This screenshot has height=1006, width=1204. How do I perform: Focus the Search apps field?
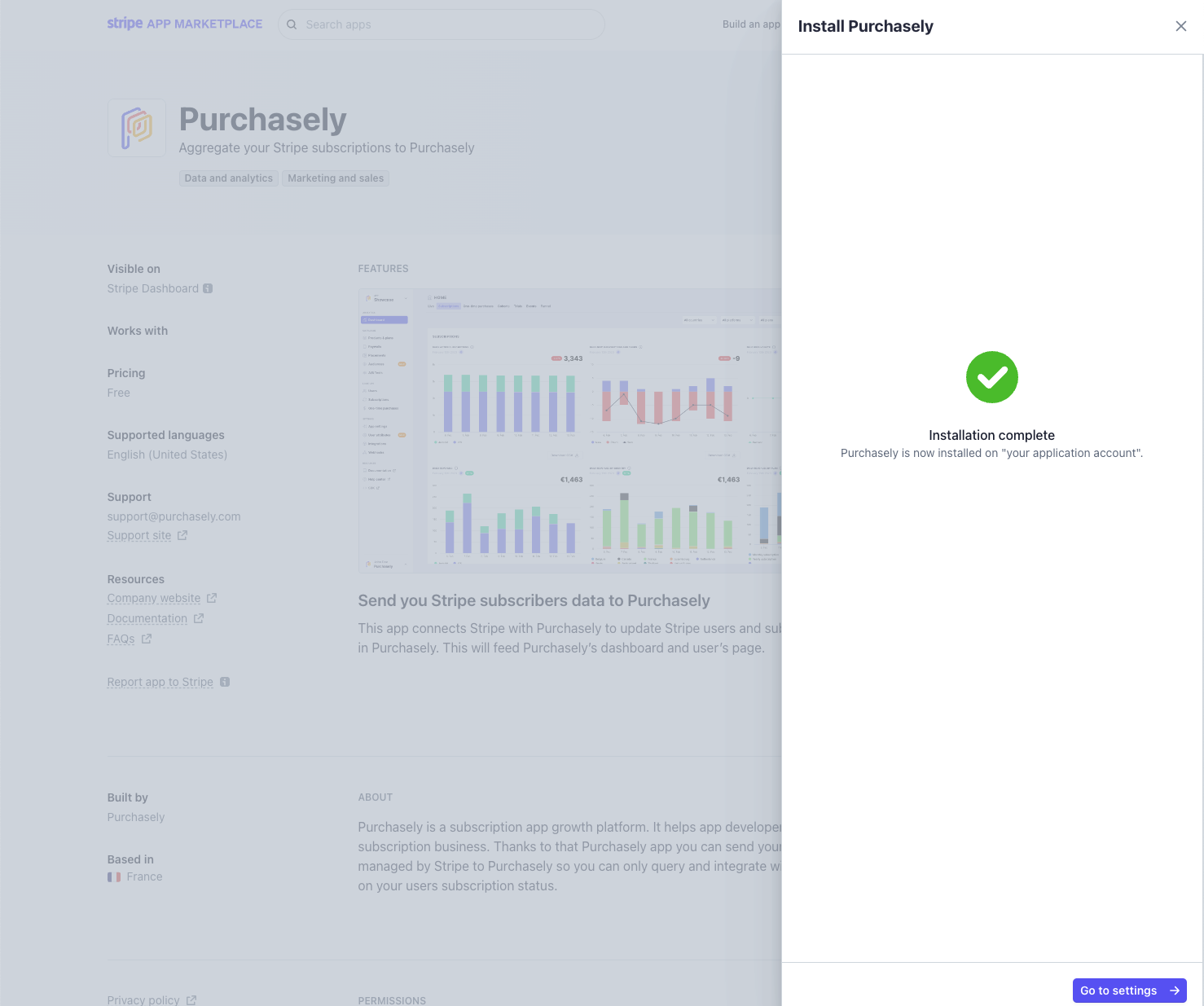pos(442,24)
